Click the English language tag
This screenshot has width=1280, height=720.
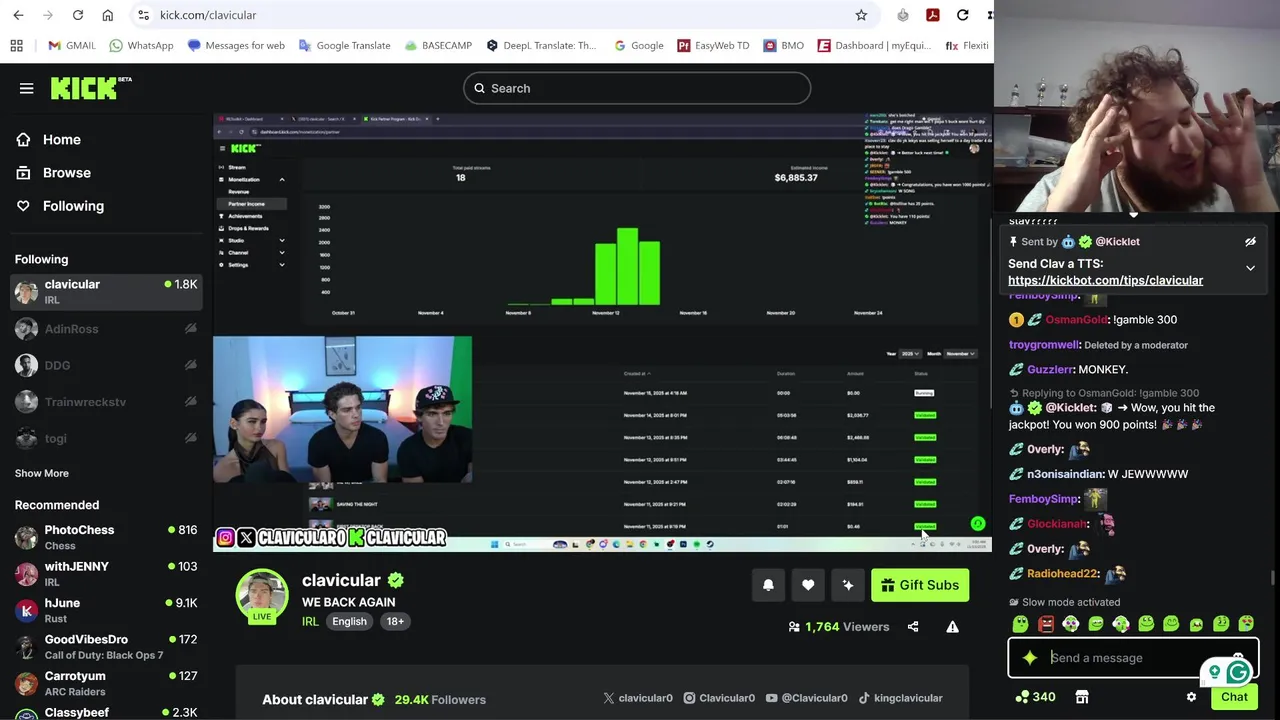[x=349, y=621]
